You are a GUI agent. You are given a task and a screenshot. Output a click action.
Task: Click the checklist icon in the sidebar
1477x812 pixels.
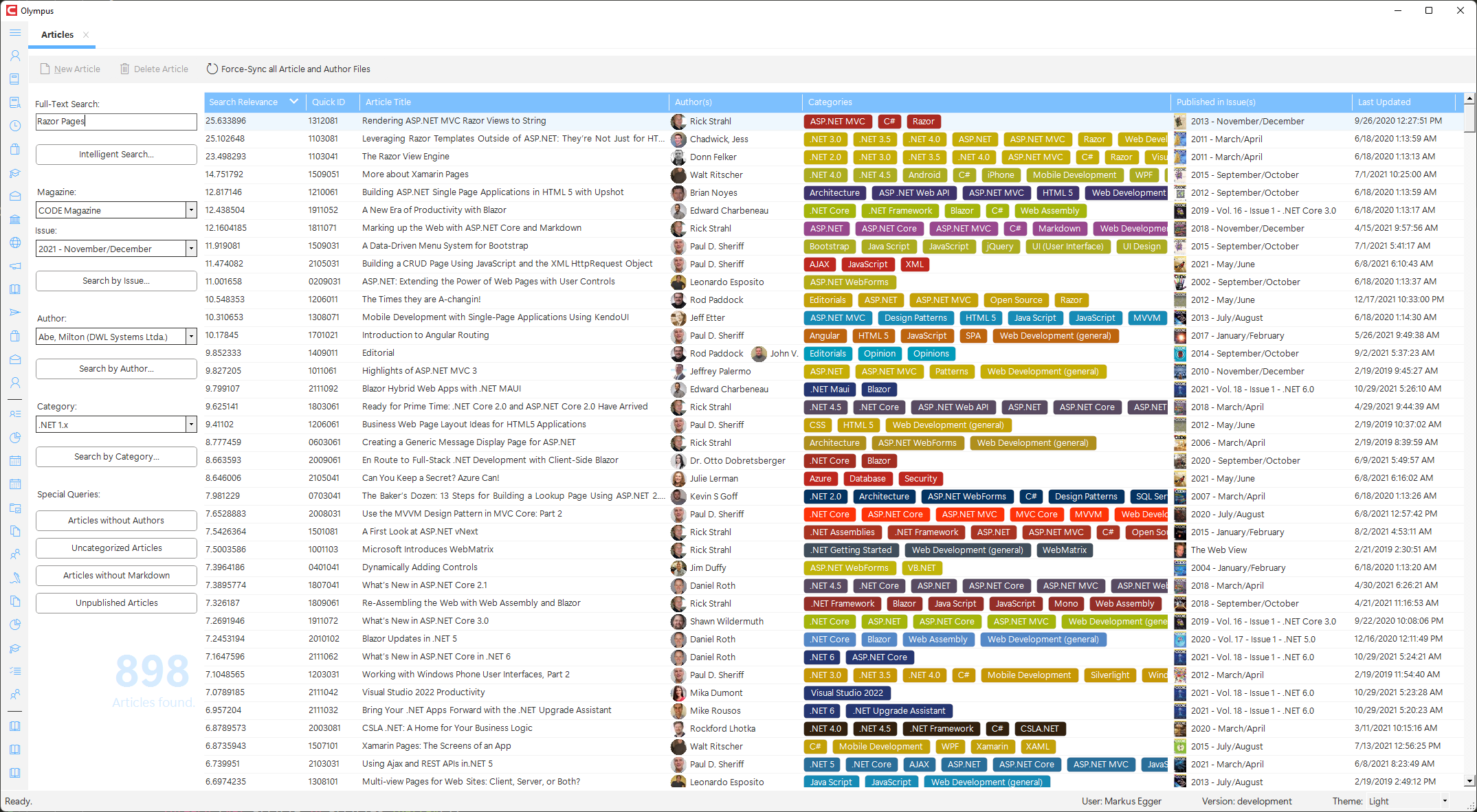point(14,671)
